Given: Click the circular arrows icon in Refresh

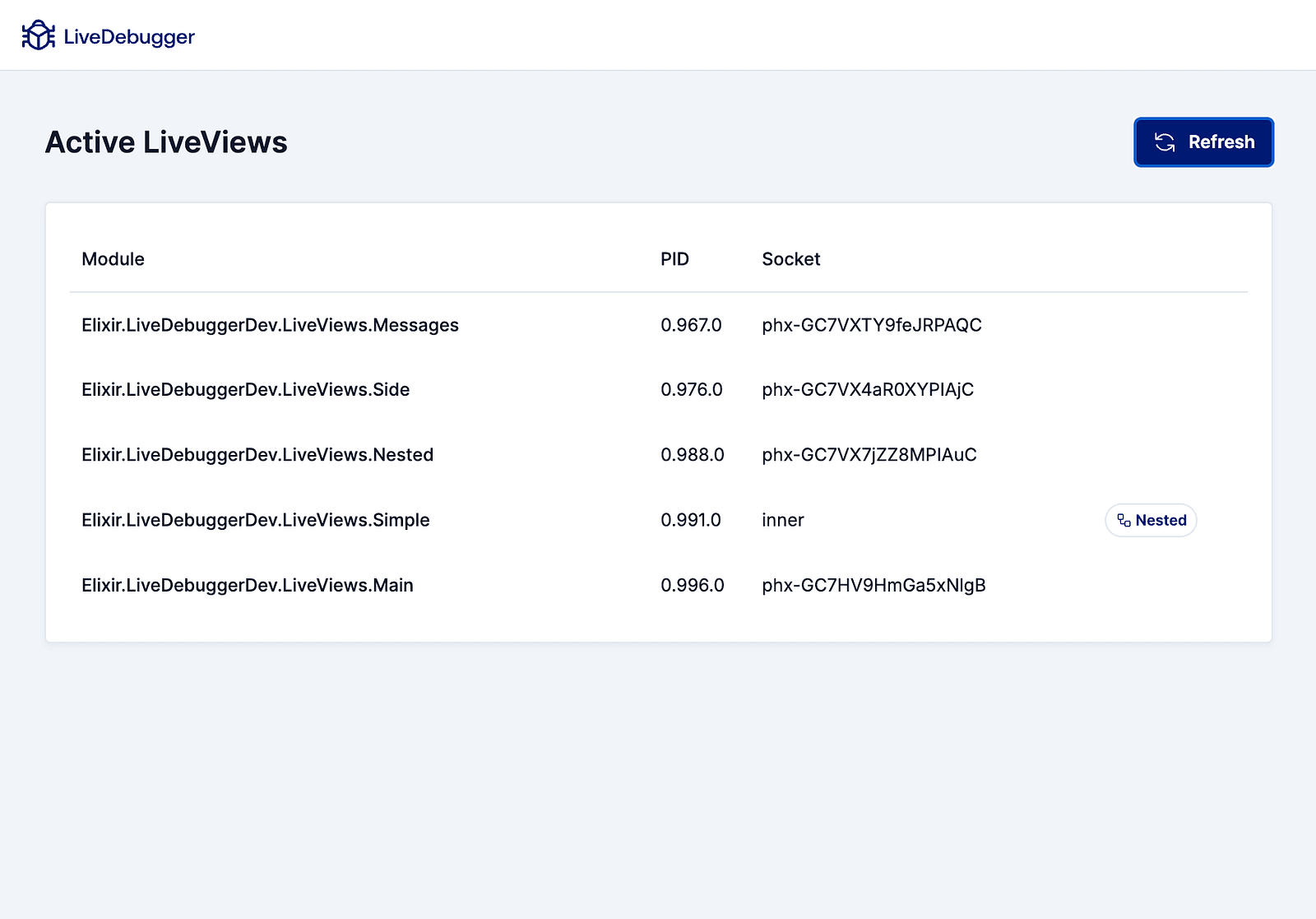Looking at the screenshot, I should pos(1165,142).
